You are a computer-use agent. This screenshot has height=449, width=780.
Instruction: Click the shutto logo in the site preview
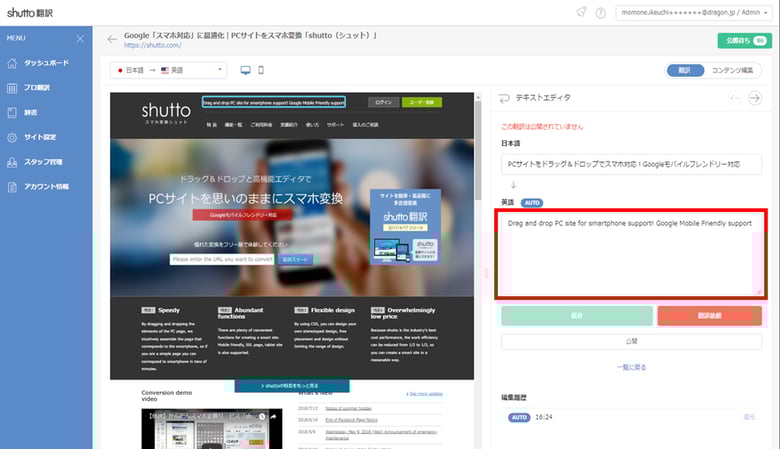(166, 112)
